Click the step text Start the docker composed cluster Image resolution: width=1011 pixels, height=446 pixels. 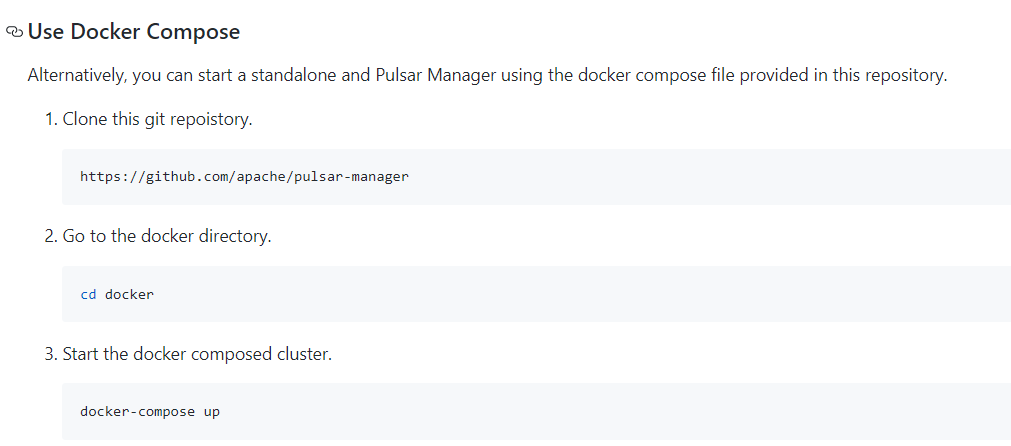click(x=197, y=354)
